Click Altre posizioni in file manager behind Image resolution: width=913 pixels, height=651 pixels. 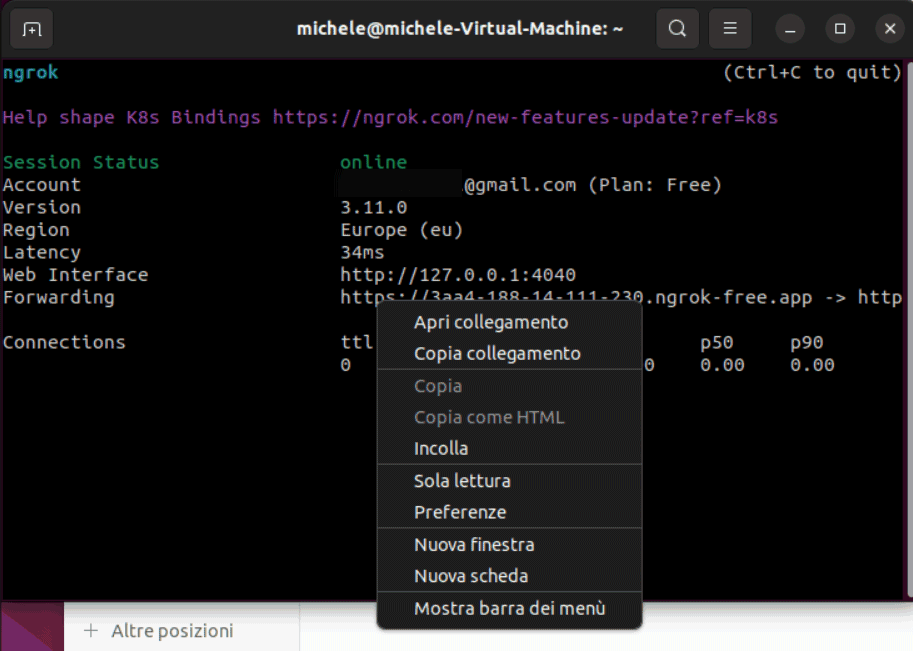click(172, 631)
